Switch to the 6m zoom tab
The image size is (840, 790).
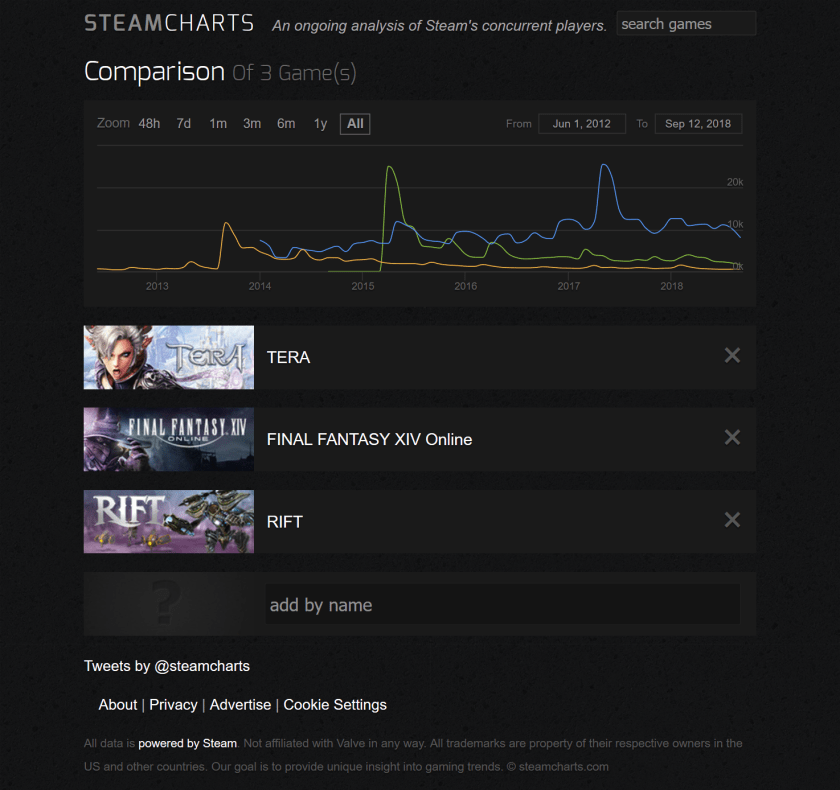point(286,123)
